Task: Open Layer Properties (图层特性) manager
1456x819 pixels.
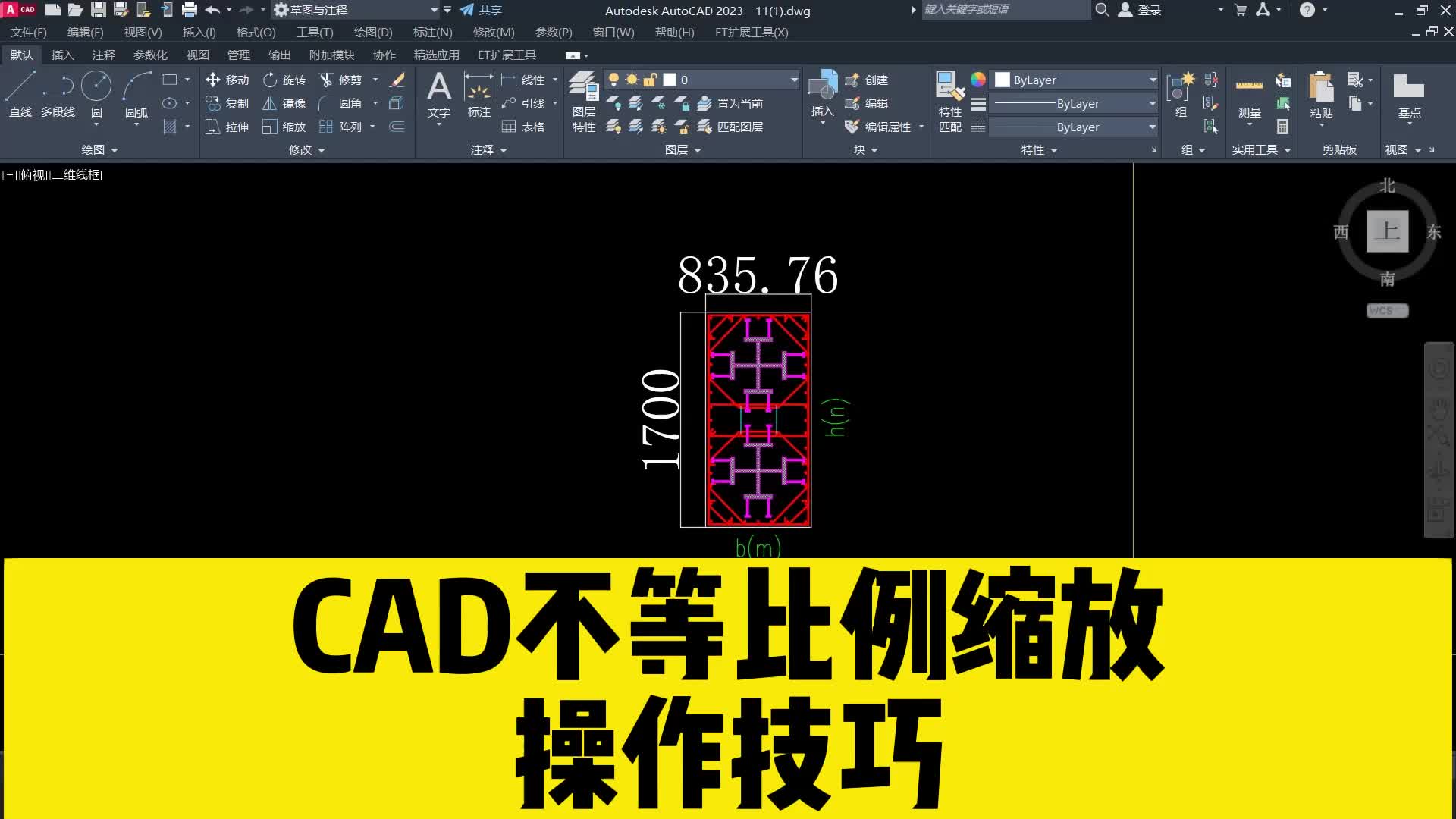Action: [x=584, y=101]
